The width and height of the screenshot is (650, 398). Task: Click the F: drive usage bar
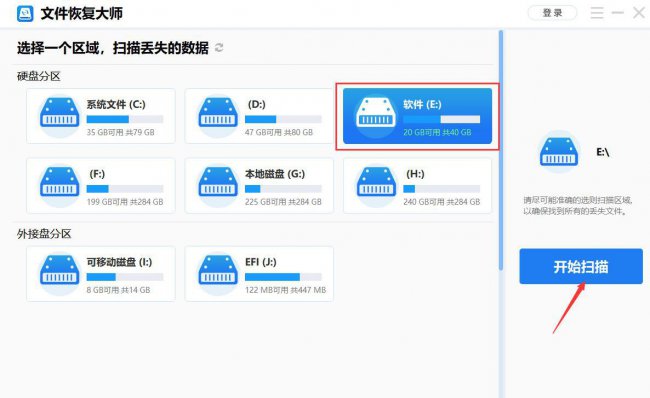point(125,189)
